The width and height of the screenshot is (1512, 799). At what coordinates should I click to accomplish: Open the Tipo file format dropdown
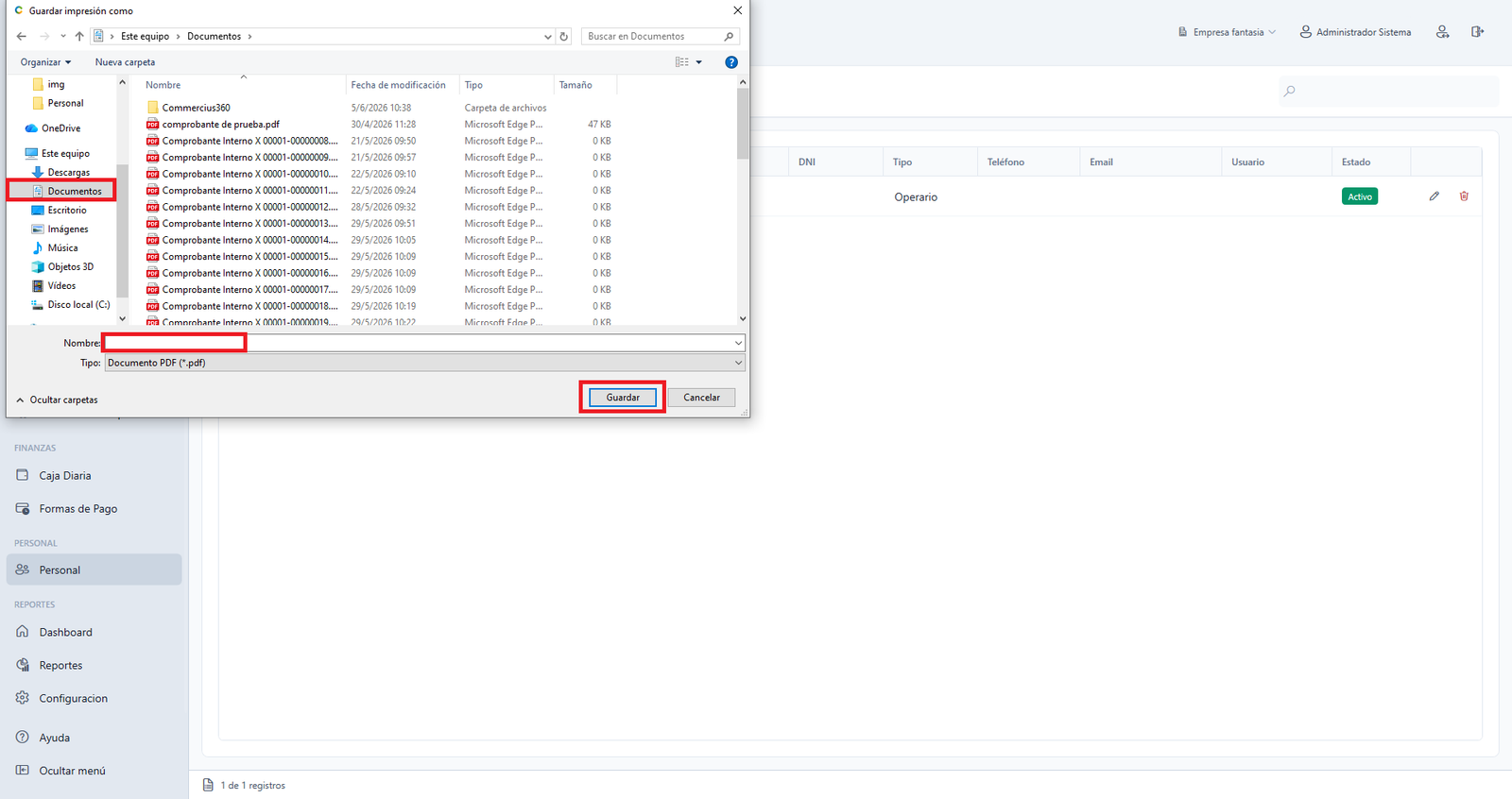point(424,363)
